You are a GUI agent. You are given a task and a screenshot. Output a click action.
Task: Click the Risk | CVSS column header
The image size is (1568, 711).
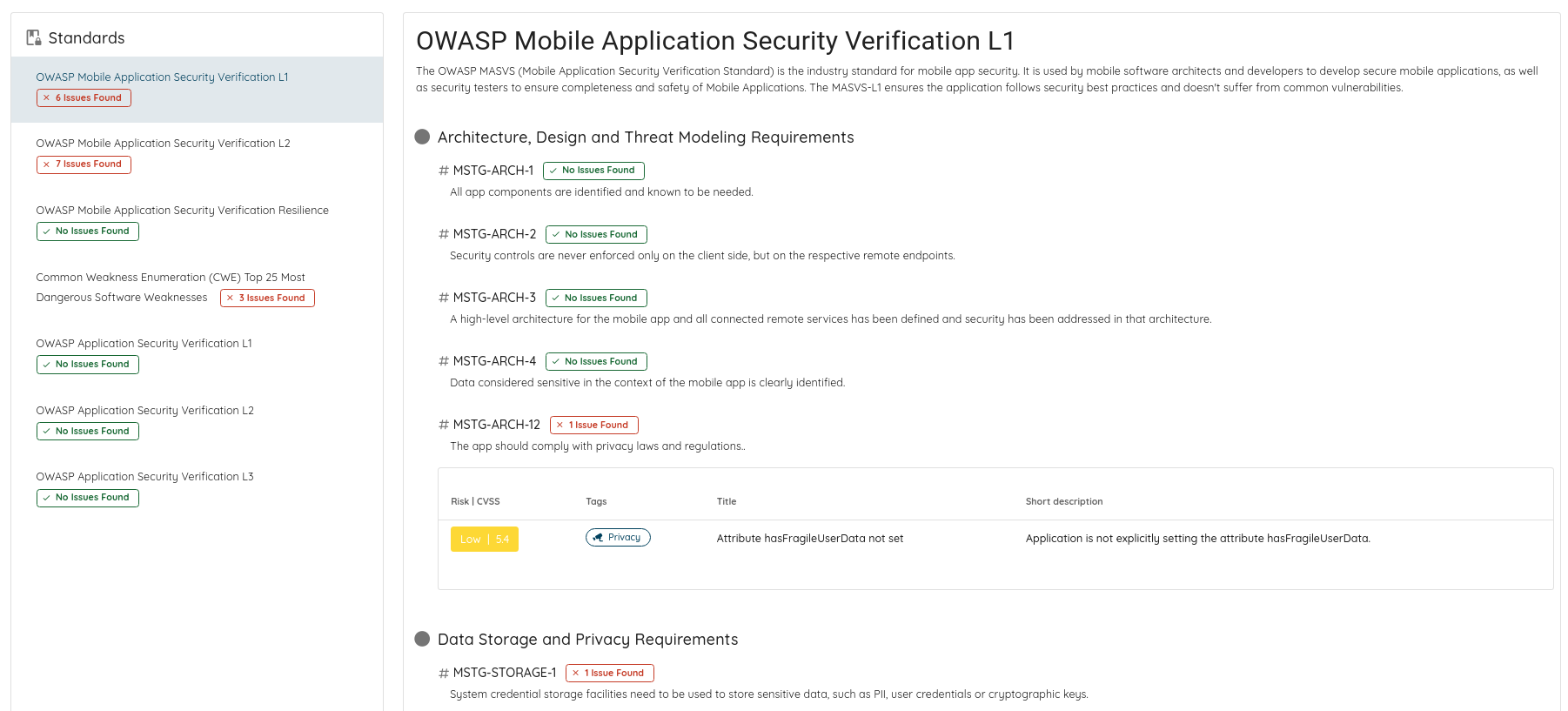pyautogui.click(x=475, y=501)
